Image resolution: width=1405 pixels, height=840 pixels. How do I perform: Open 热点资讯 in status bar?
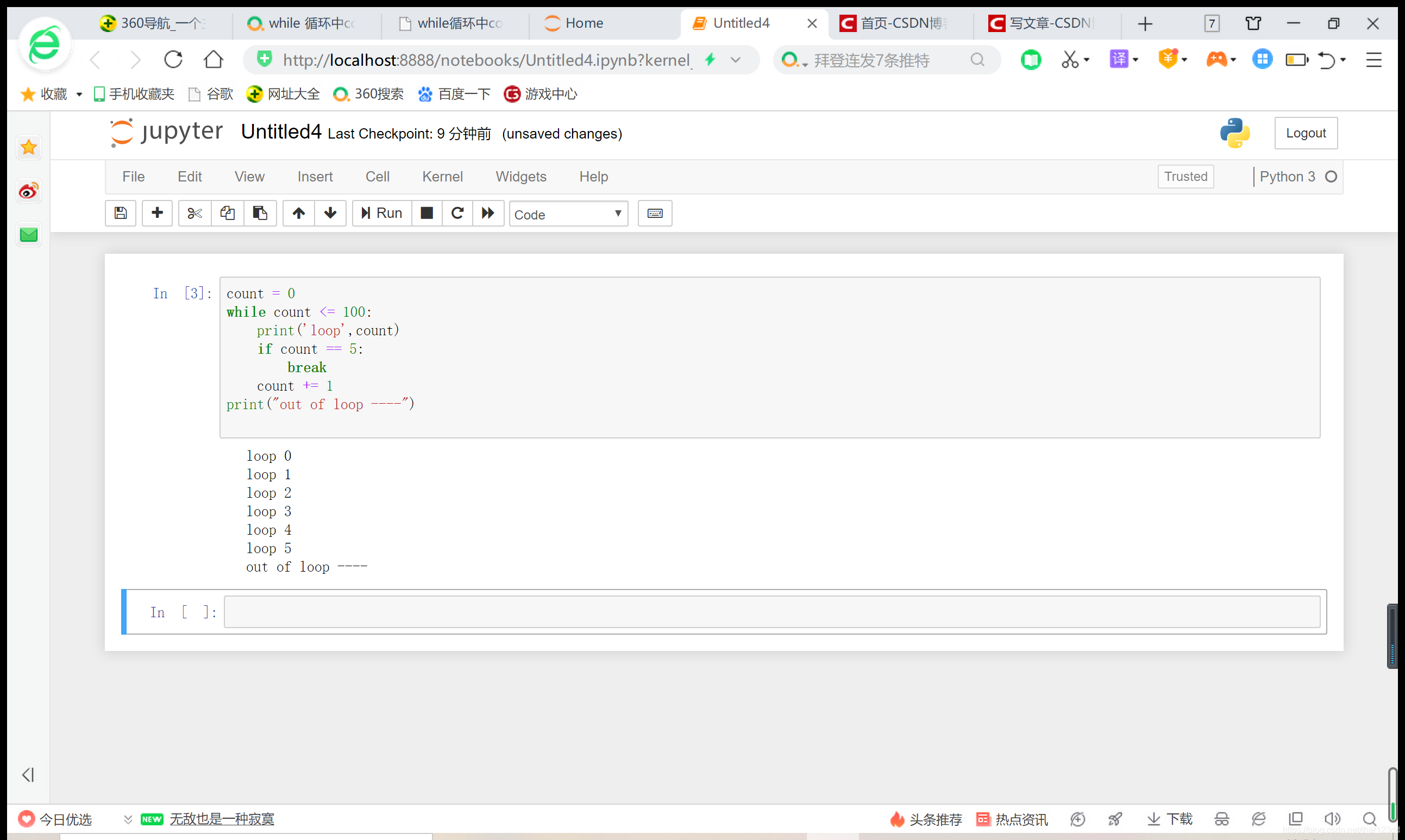click(x=1012, y=818)
